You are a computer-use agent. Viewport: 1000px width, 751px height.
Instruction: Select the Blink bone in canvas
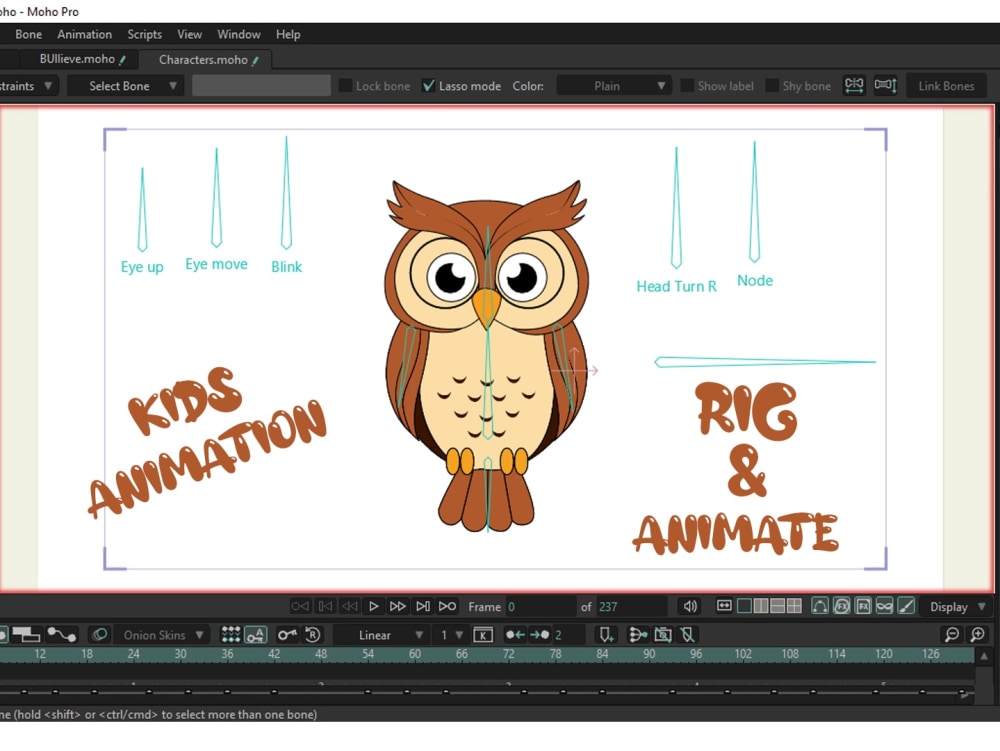coord(286,193)
